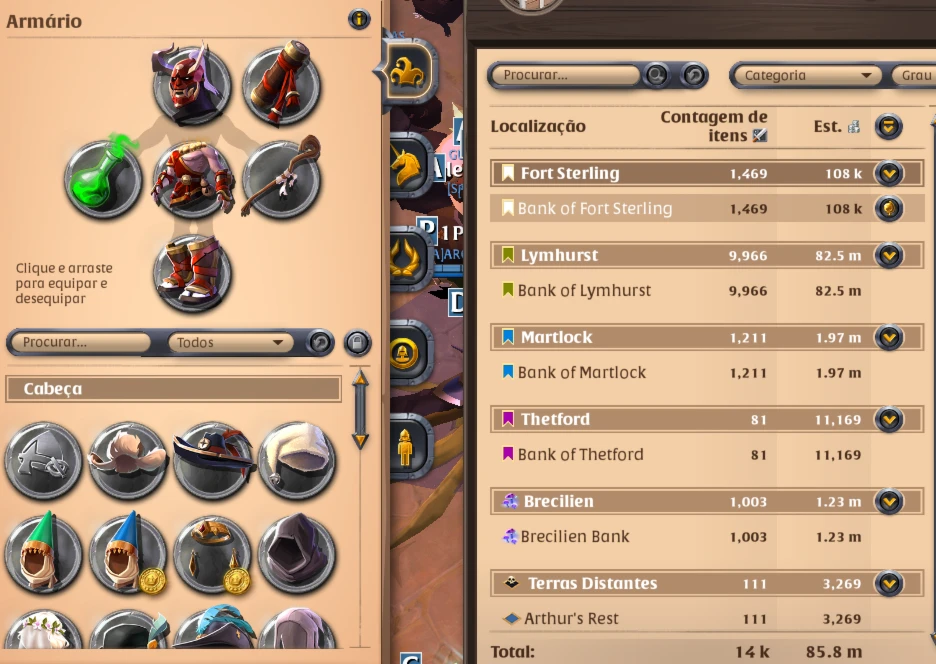The image size is (936, 664).
Task: Pick the purple hood headgear
Action: pyautogui.click(x=296, y=554)
